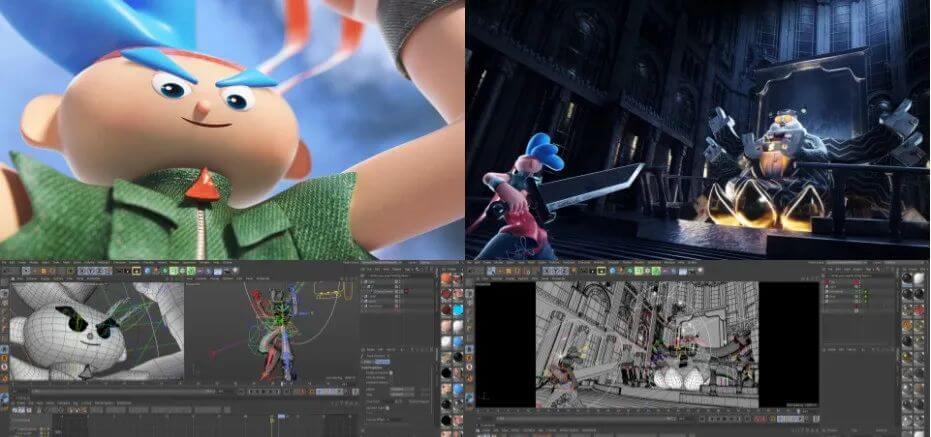
Task: Select red-orange sphere material in left window
Action: 446,278
